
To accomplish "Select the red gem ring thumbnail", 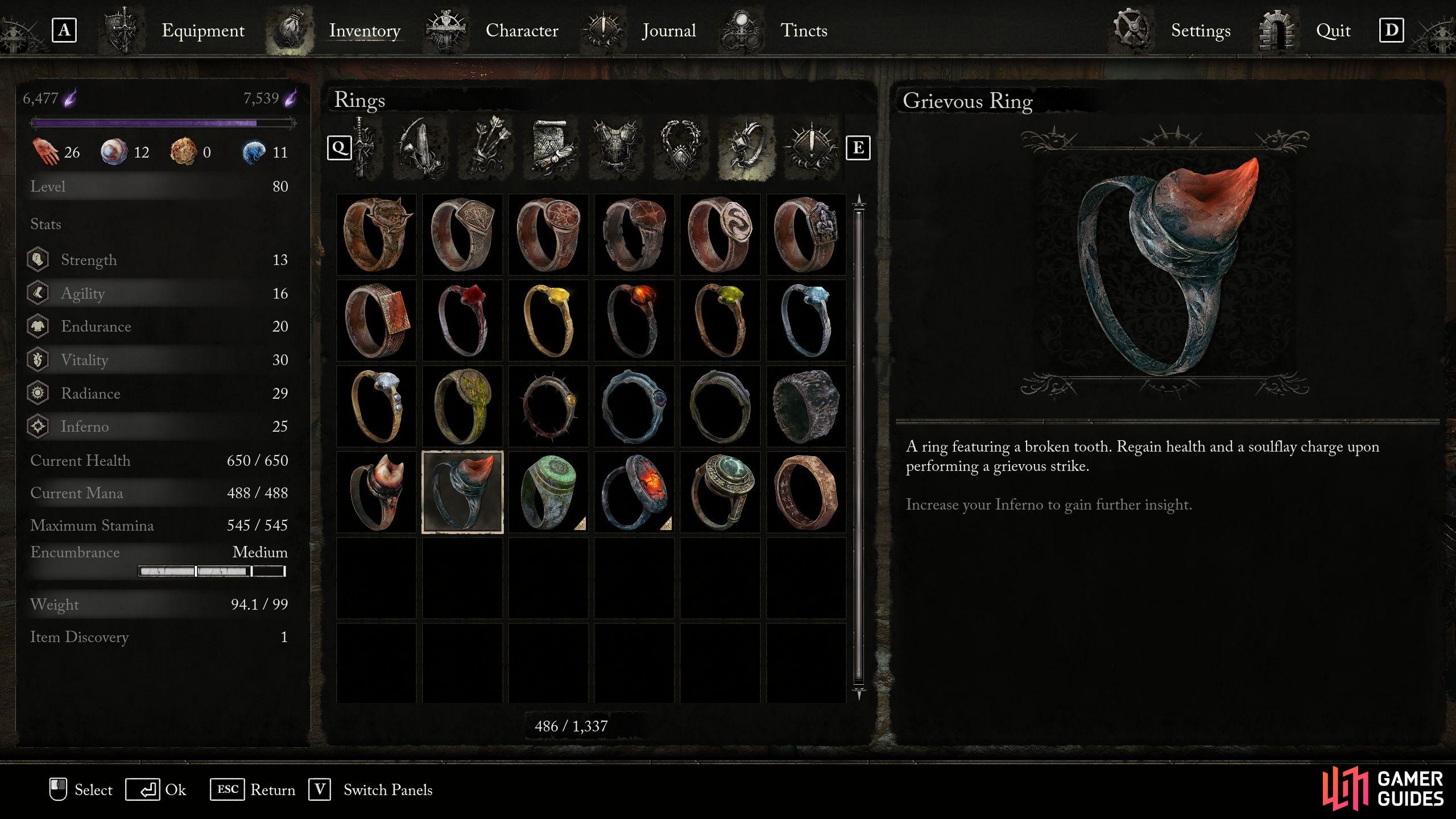I will (x=462, y=320).
